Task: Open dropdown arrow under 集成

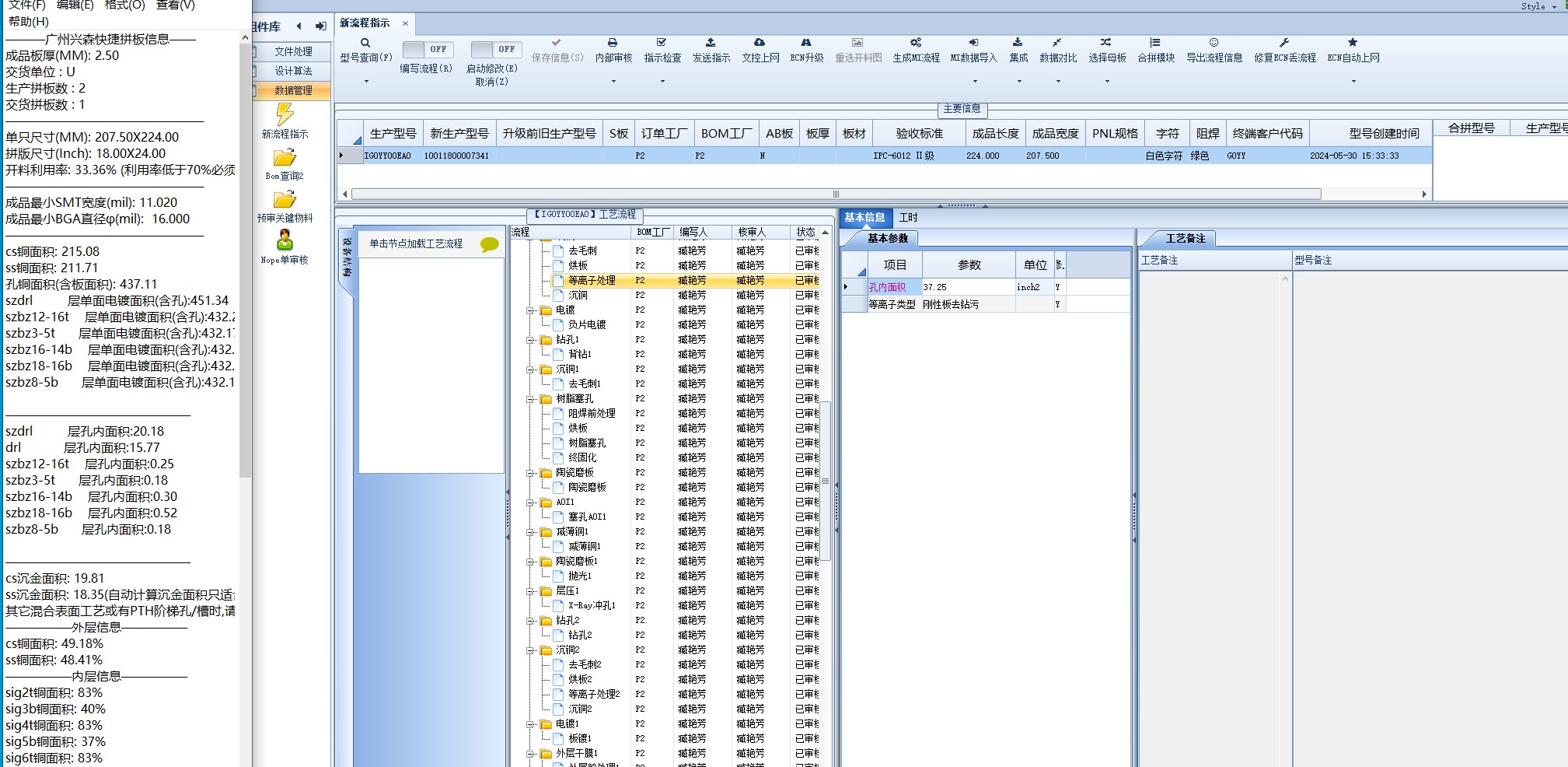Action: (1018, 81)
